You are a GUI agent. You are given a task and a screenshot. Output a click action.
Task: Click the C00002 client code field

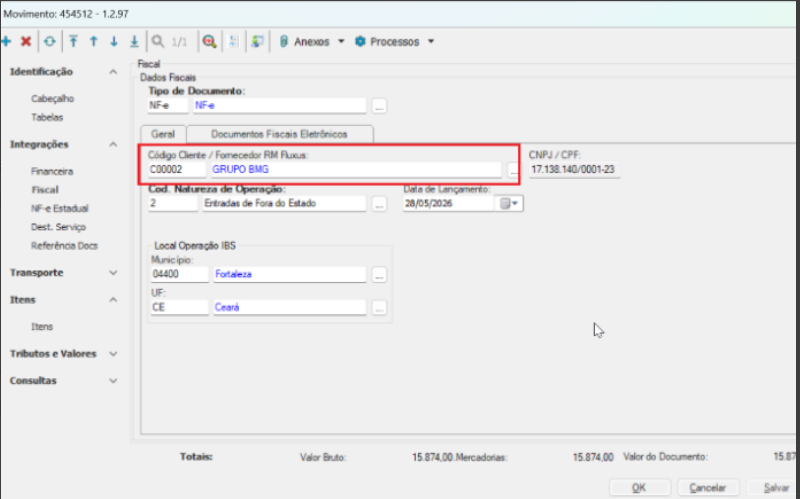pyautogui.click(x=177, y=169)
